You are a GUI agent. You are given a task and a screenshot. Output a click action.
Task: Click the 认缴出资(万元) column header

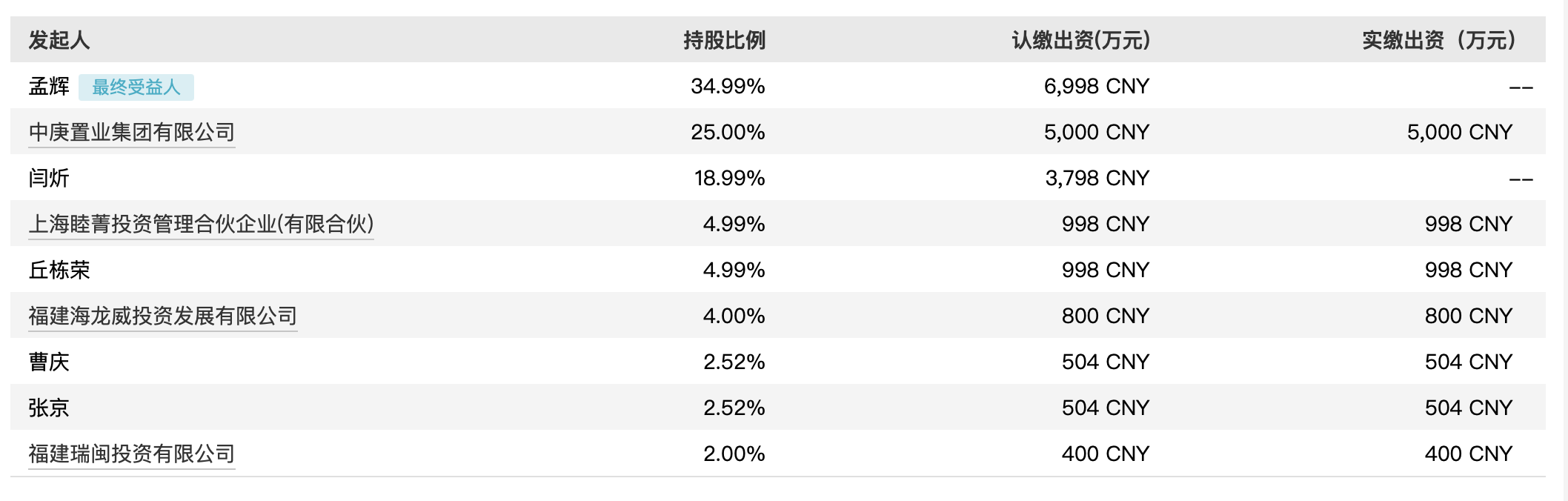[x=1080, y=40]
